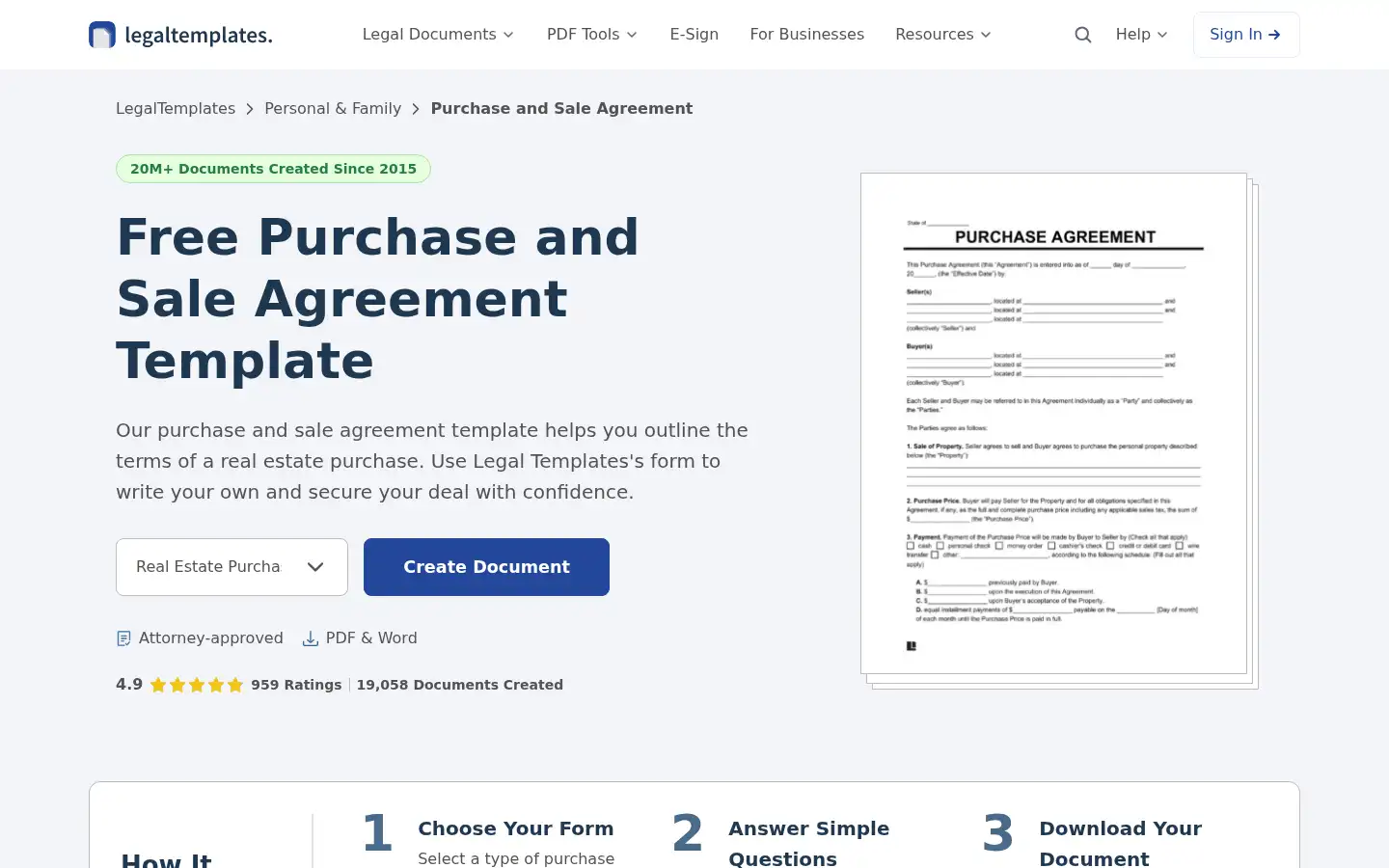Expand the Legal Documents menu

pos(438,35)
